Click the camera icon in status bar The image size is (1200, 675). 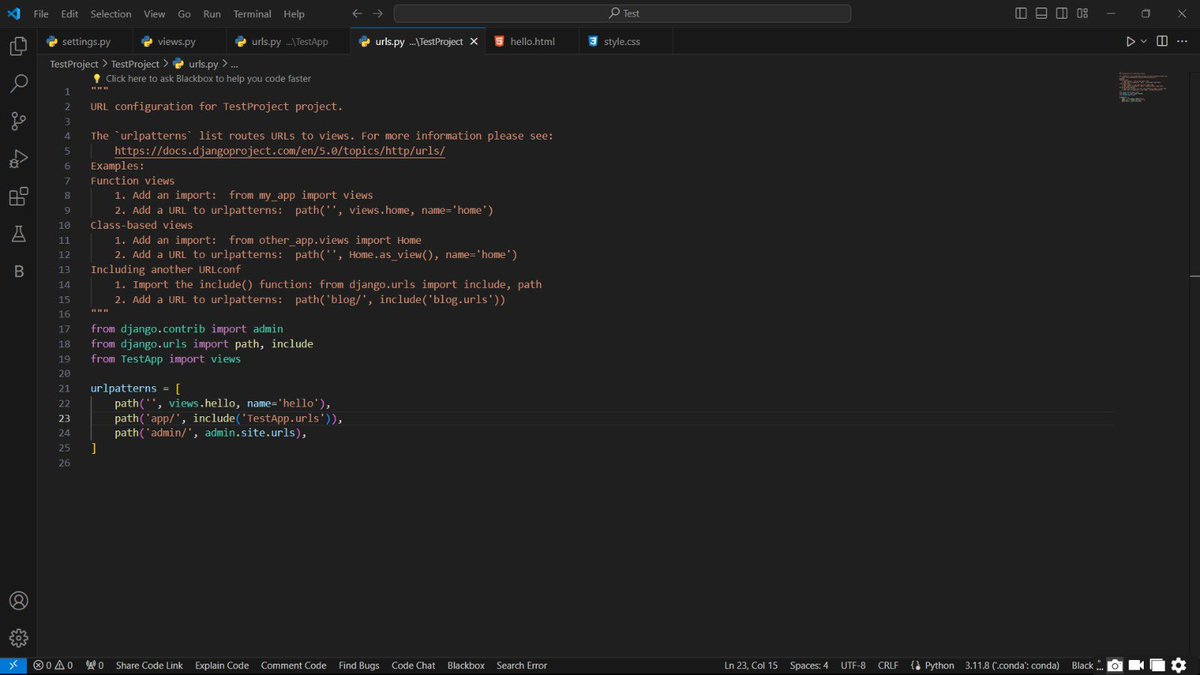coord(1114,665)
